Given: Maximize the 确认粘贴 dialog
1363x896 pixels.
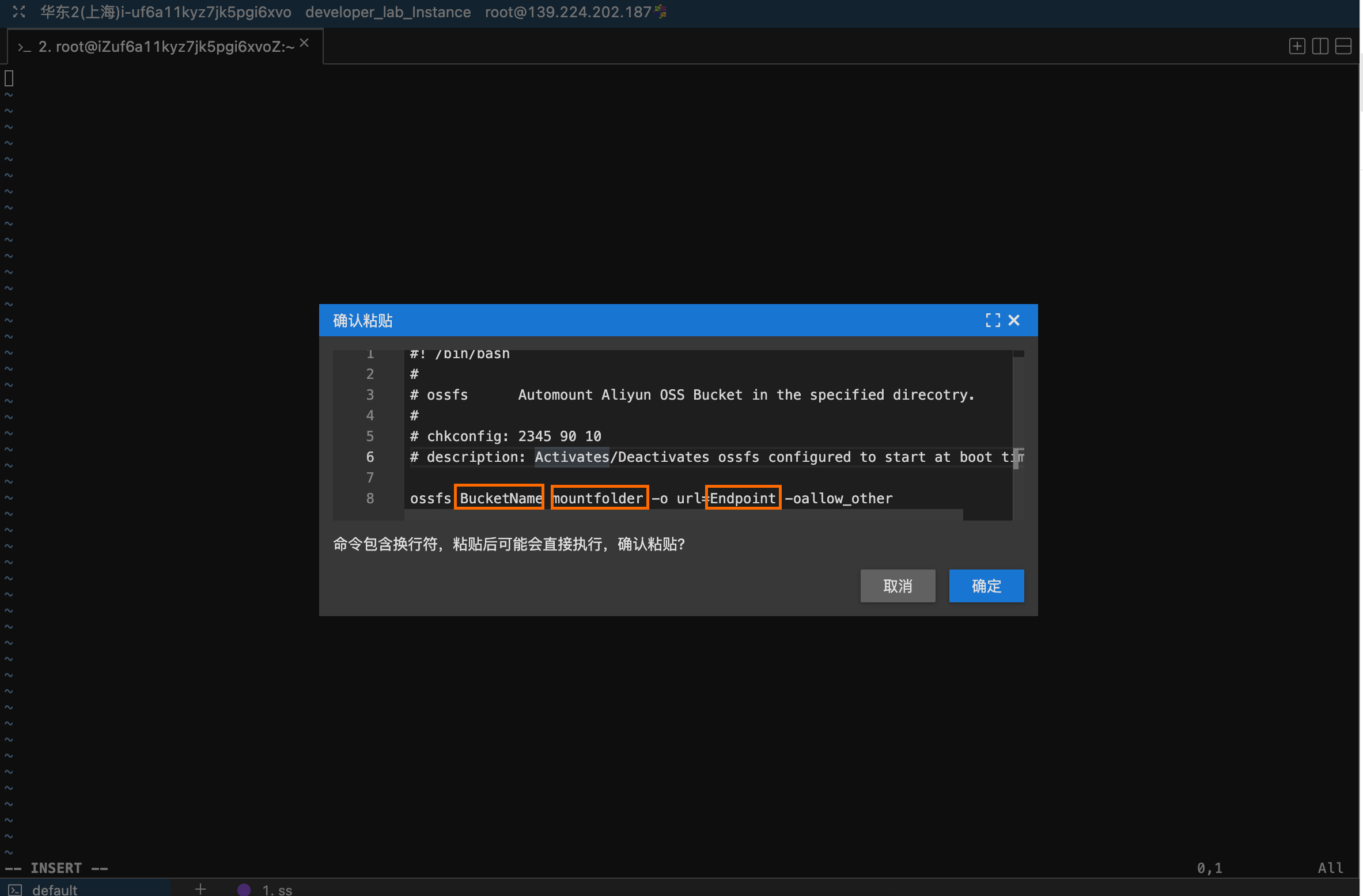Looking at the screenshot, I should click(x=993, y=320).
